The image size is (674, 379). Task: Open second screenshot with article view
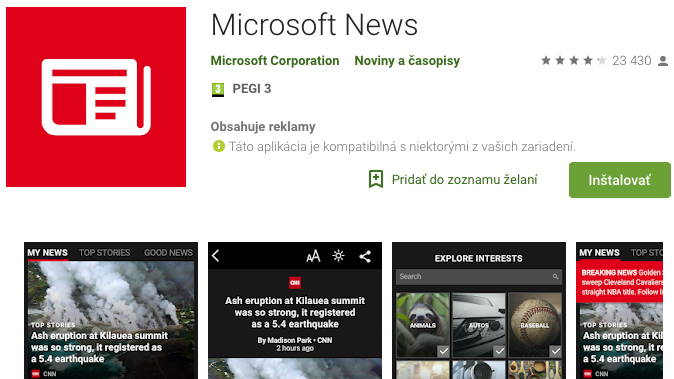(x=295, y=310)
